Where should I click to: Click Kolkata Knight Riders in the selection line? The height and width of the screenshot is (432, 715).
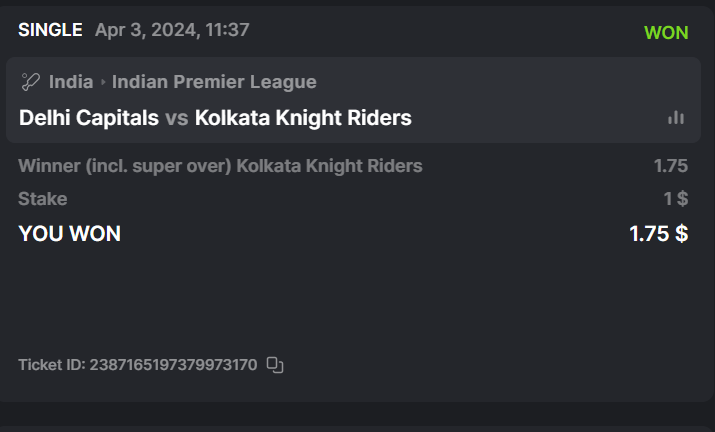(329, 166)
